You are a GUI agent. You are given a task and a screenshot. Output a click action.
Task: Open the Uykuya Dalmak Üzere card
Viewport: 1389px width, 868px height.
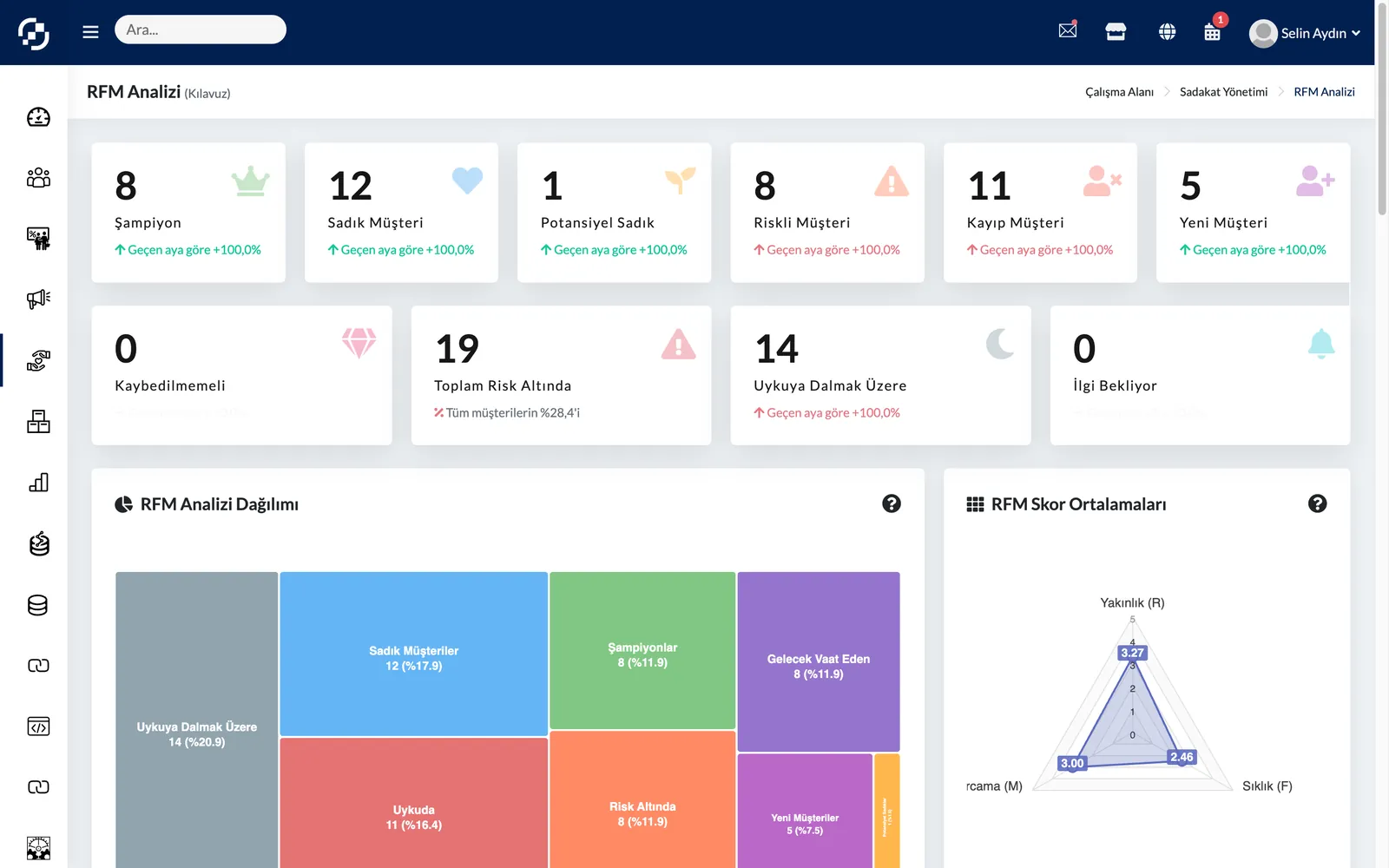point(880,375)
